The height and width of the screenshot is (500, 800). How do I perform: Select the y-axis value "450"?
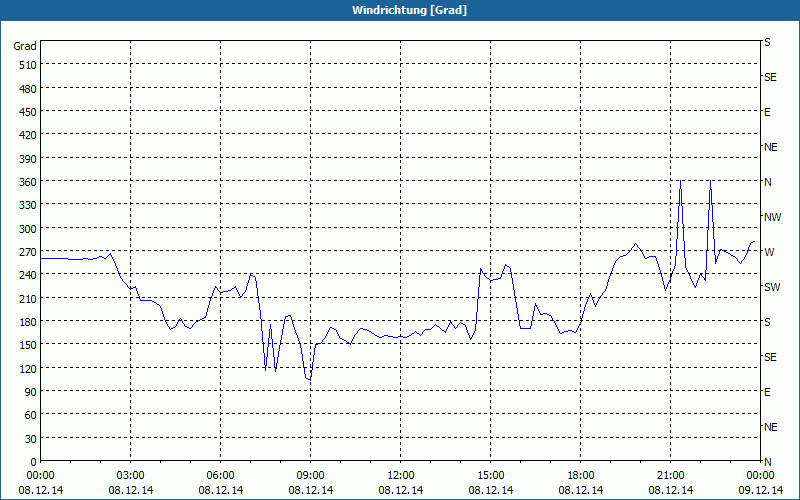[x=28, y=112]
